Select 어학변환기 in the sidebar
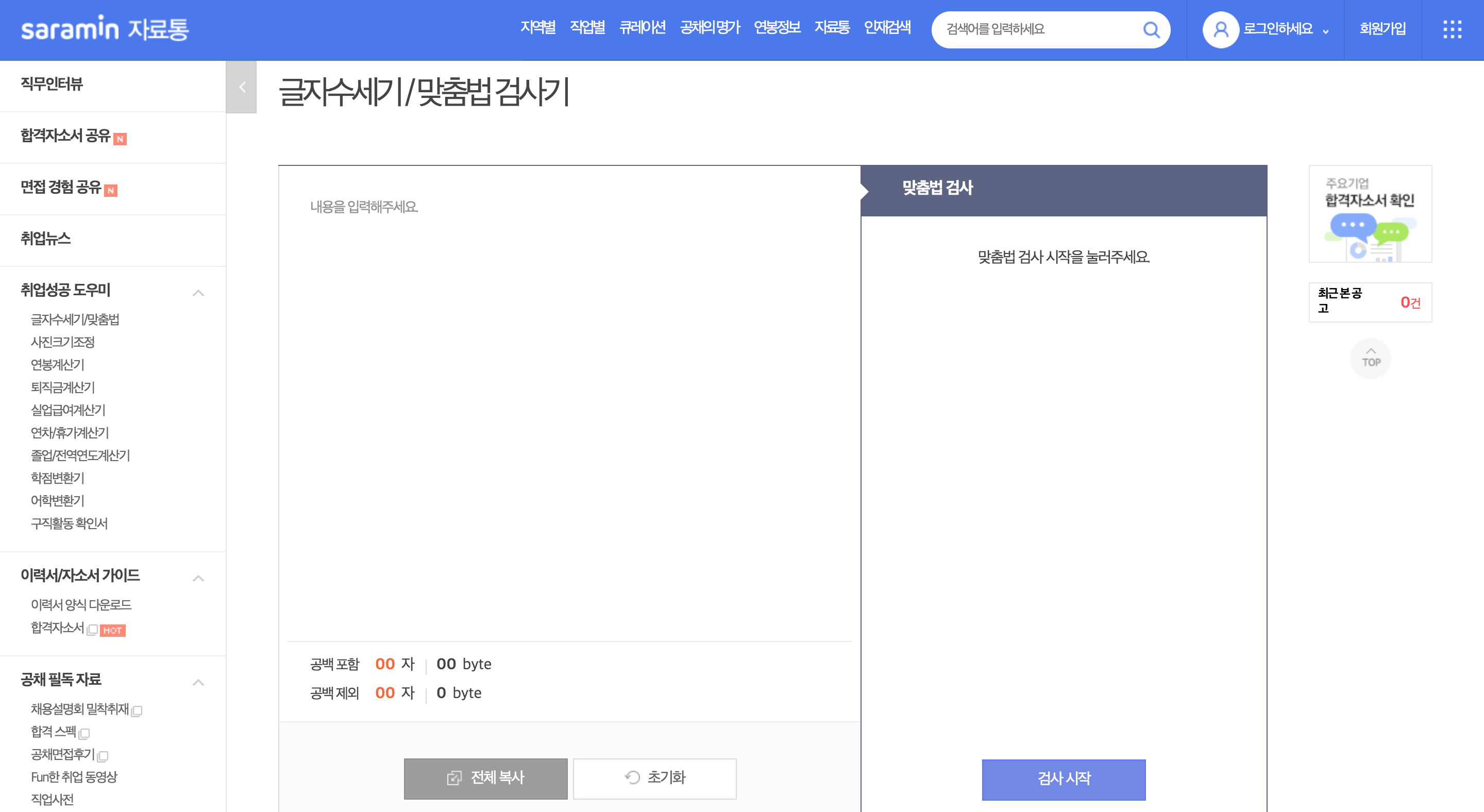Image resolution: width=1484 pixels, height=812 pixels. (58, 500)
